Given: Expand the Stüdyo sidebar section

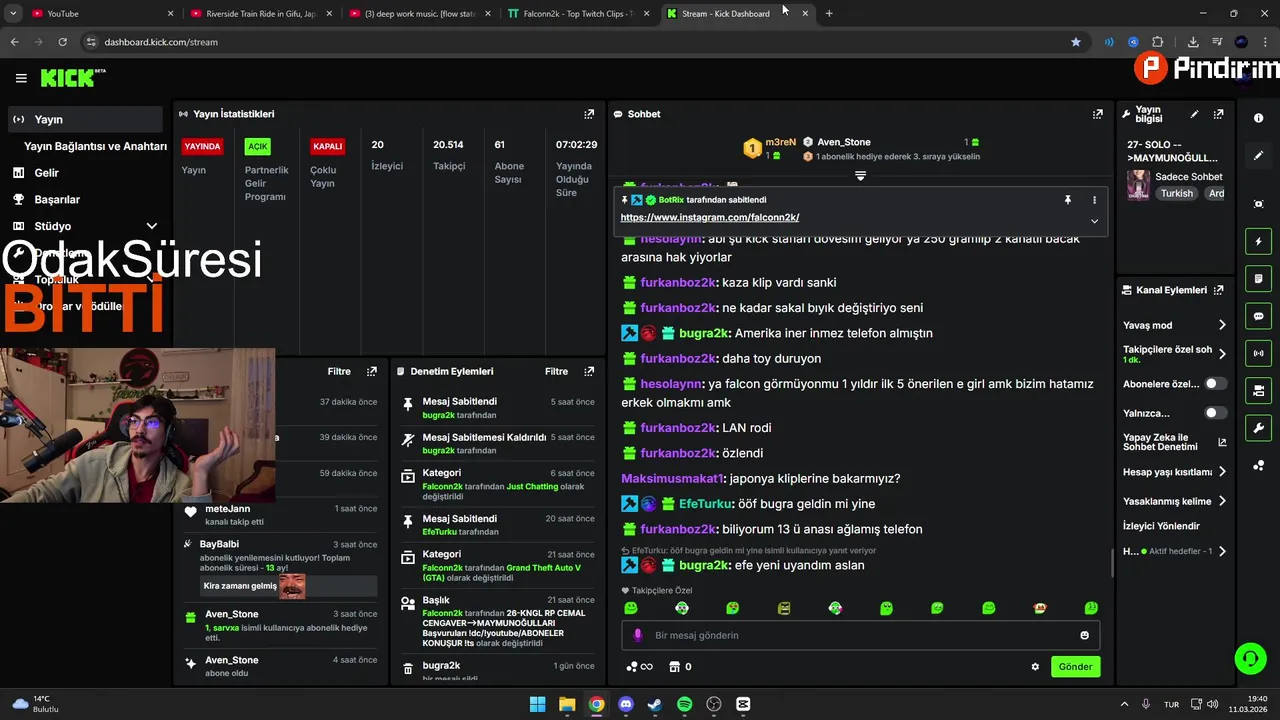Looking at the screenshot, I should click(152, 226).
